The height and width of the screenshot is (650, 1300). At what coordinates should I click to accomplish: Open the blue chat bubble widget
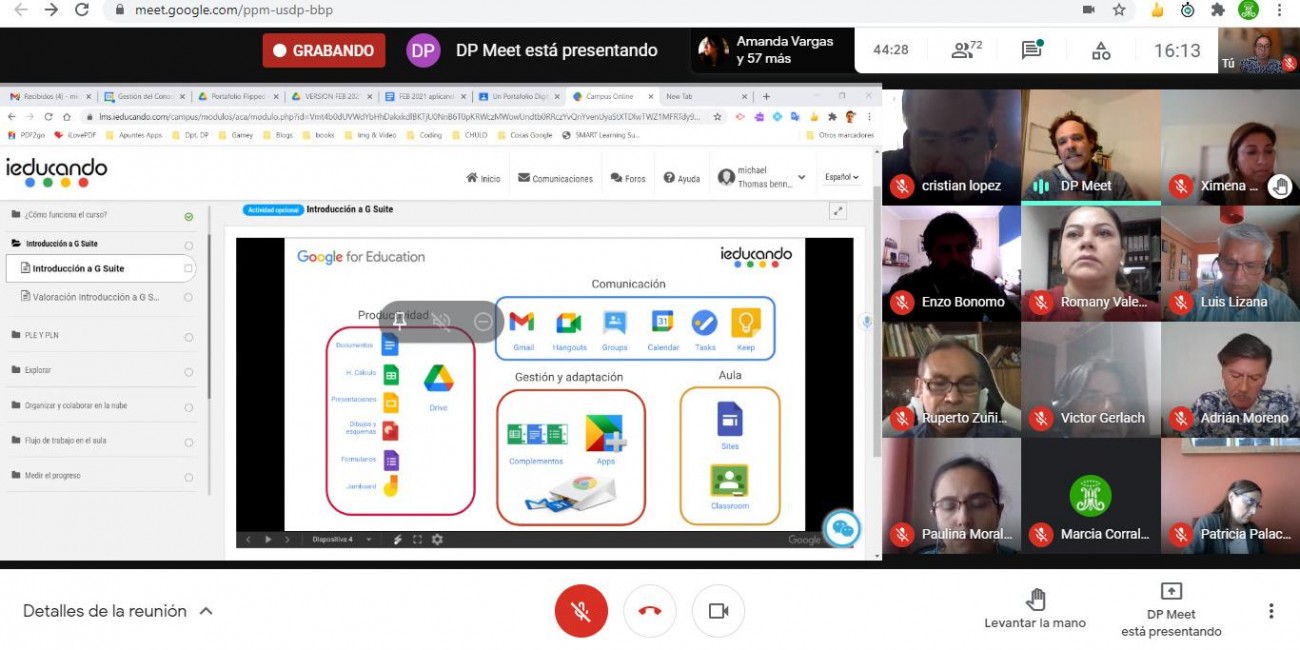point(842,529)
